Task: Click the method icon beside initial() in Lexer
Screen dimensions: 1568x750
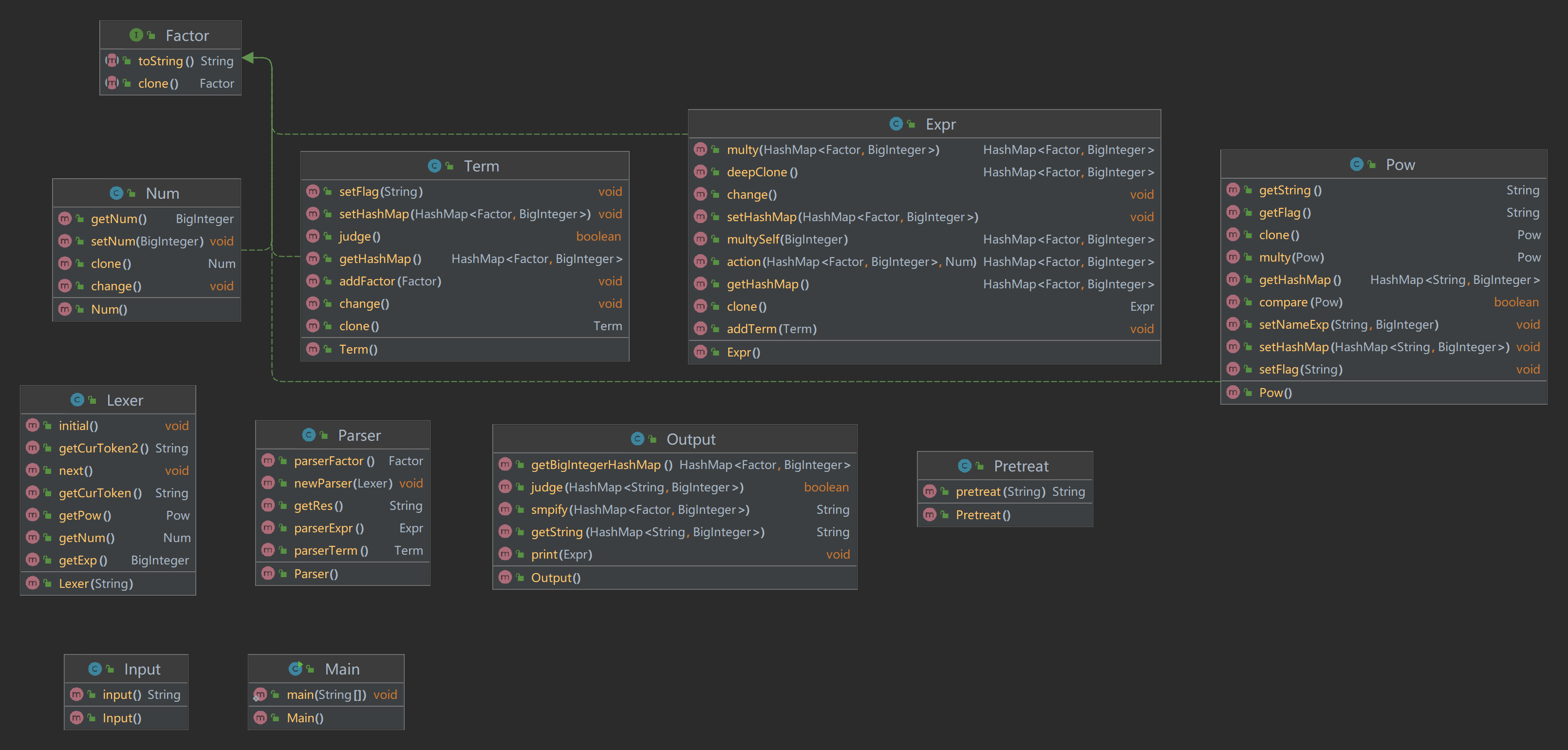Action: click(32, 425)
